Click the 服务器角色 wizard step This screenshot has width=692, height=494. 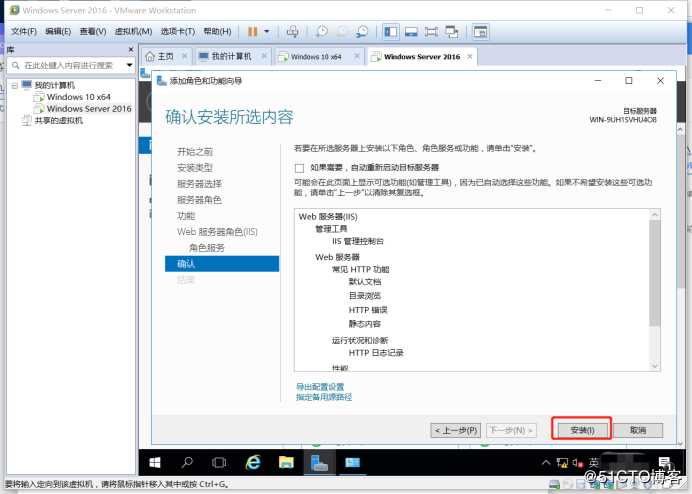click(x=199, y=200)
